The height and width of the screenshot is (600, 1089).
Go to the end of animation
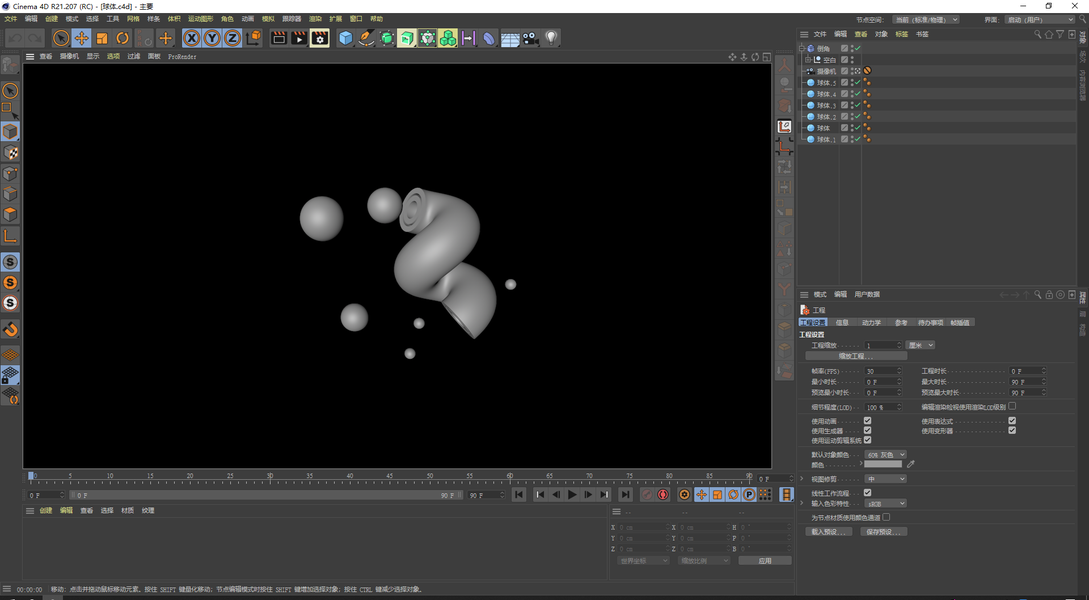tap(625, 494)
